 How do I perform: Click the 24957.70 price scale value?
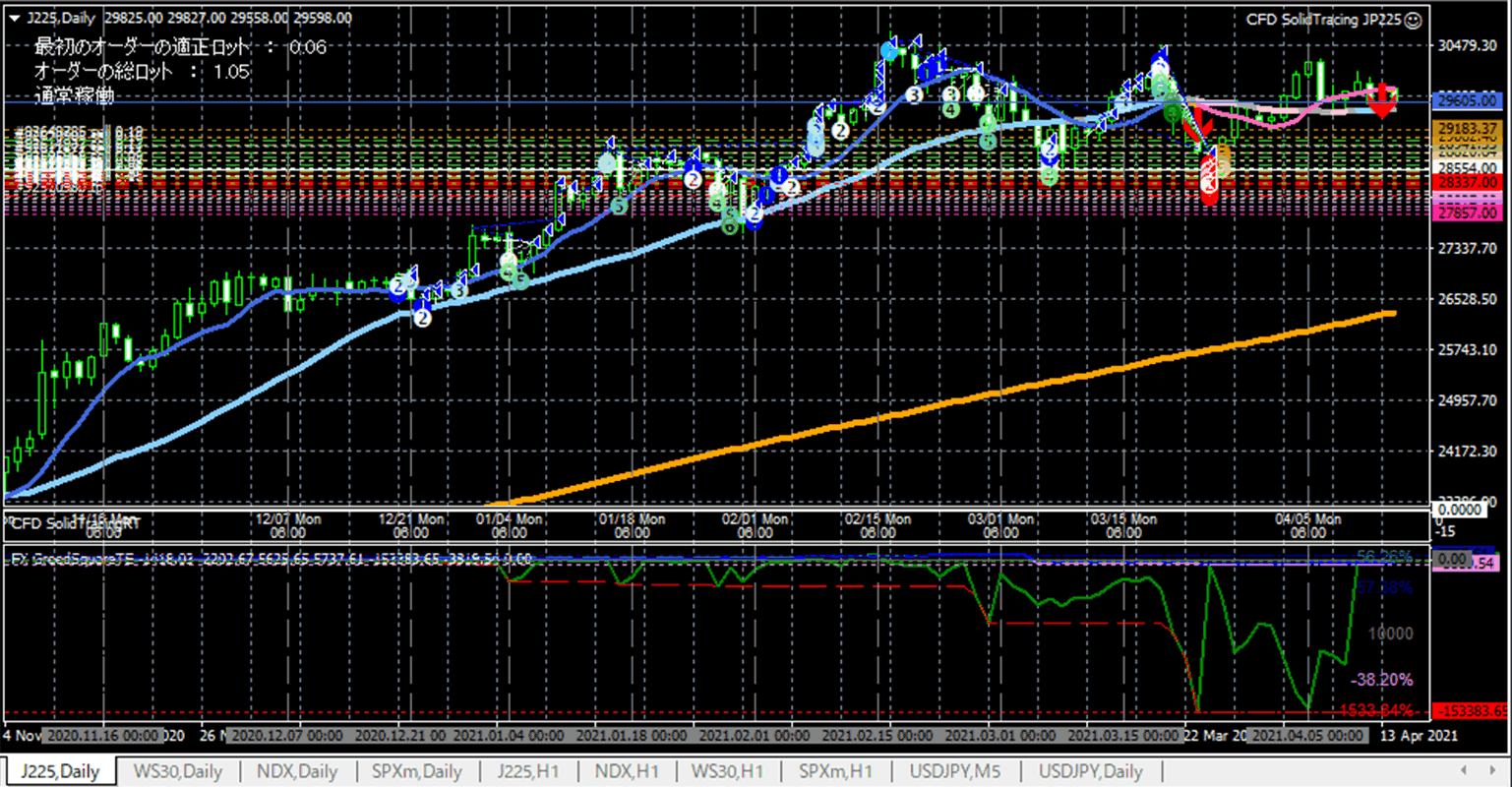[x=1468, y=400]
